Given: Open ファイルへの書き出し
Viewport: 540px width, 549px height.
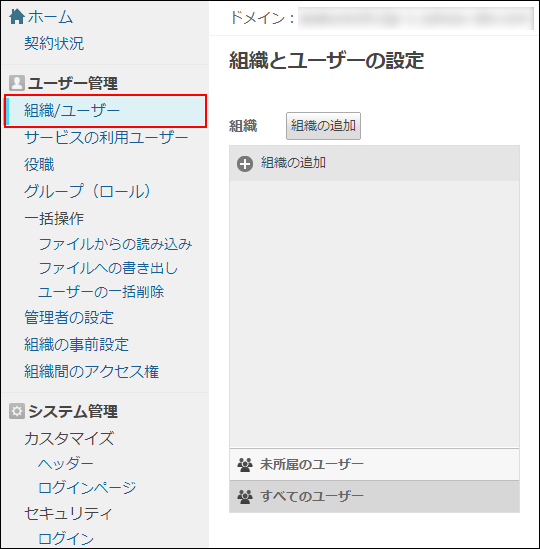Looking at the screenshot, I should point(108,268).
